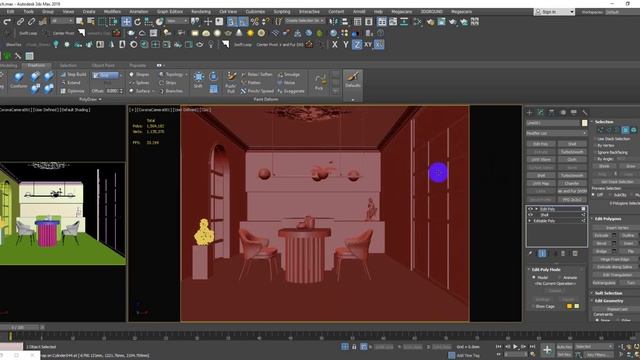Click Remove modifier trash icon
Viewport: 640px width, 360px height.
[563, 253]
